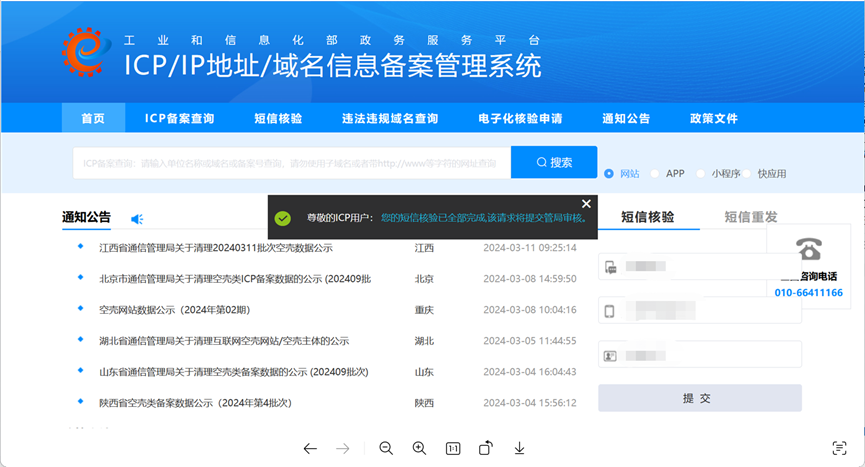Open 江西省通信管理局 20240311 notice
Screen dimensions: 865x467
pos(216,248)
